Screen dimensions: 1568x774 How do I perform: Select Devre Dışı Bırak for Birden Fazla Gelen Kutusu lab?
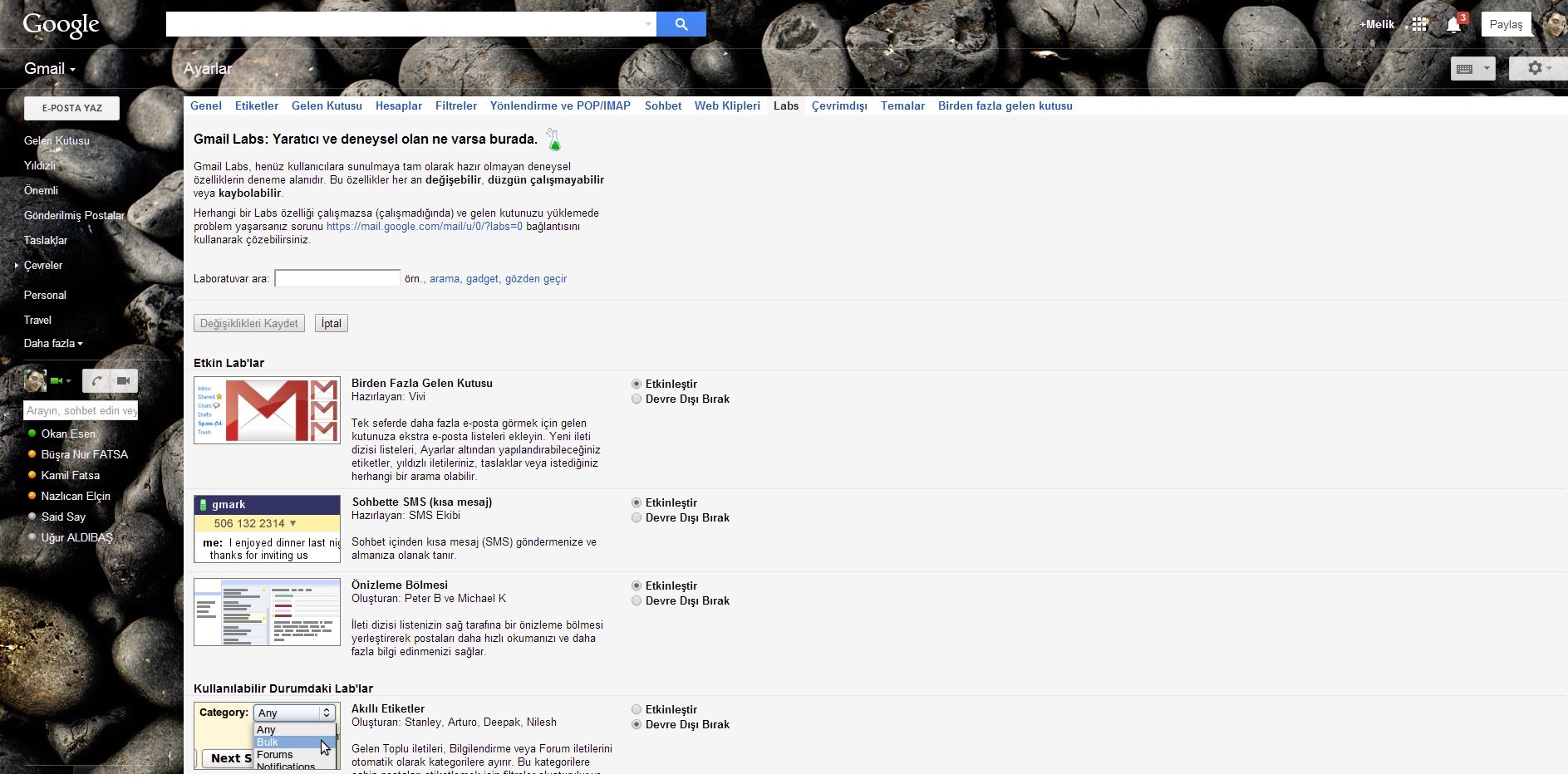(637, 399)
